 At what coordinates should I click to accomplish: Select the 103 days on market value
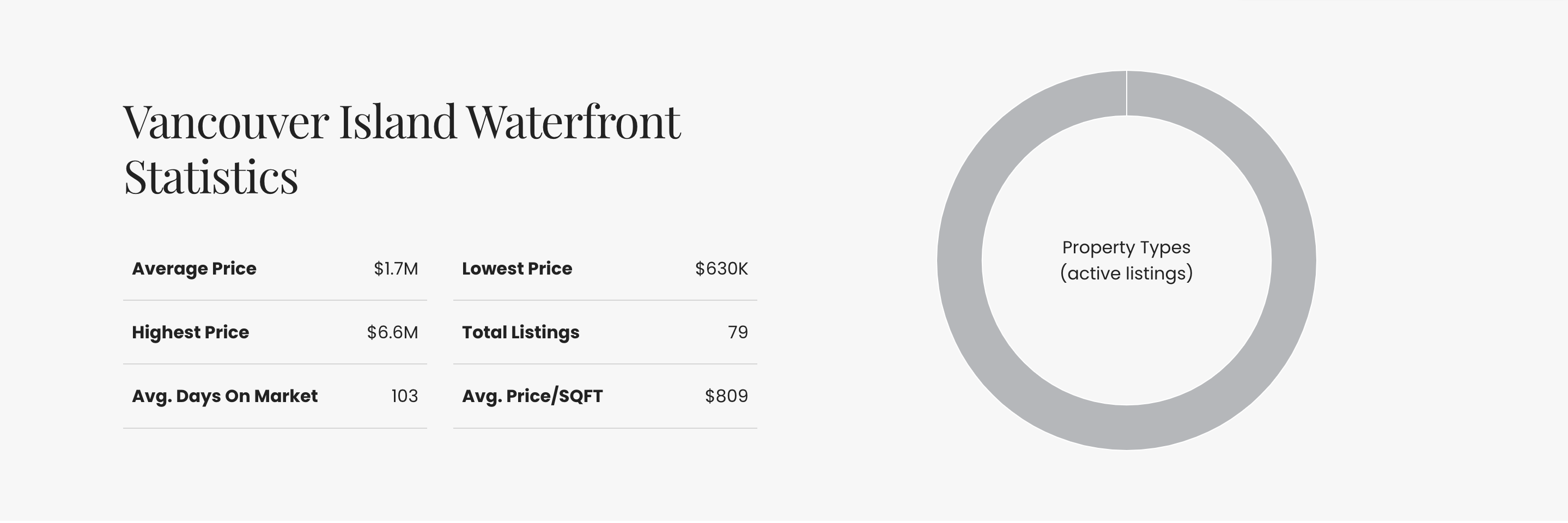coord(404,397)
